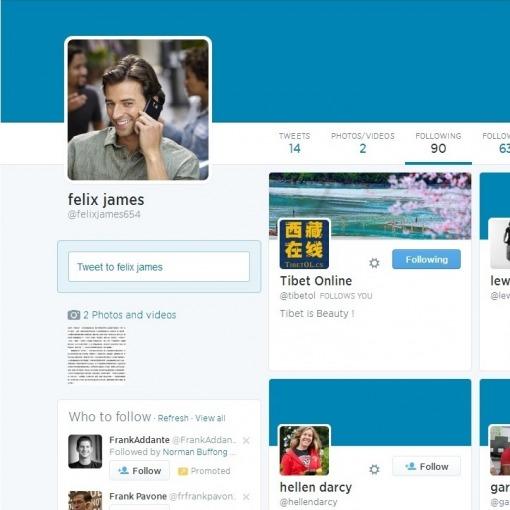The height and width of the screenshot is (510, 510).
Task: Dismiss the FrankAddante suggestion
Action: point(246,441)
